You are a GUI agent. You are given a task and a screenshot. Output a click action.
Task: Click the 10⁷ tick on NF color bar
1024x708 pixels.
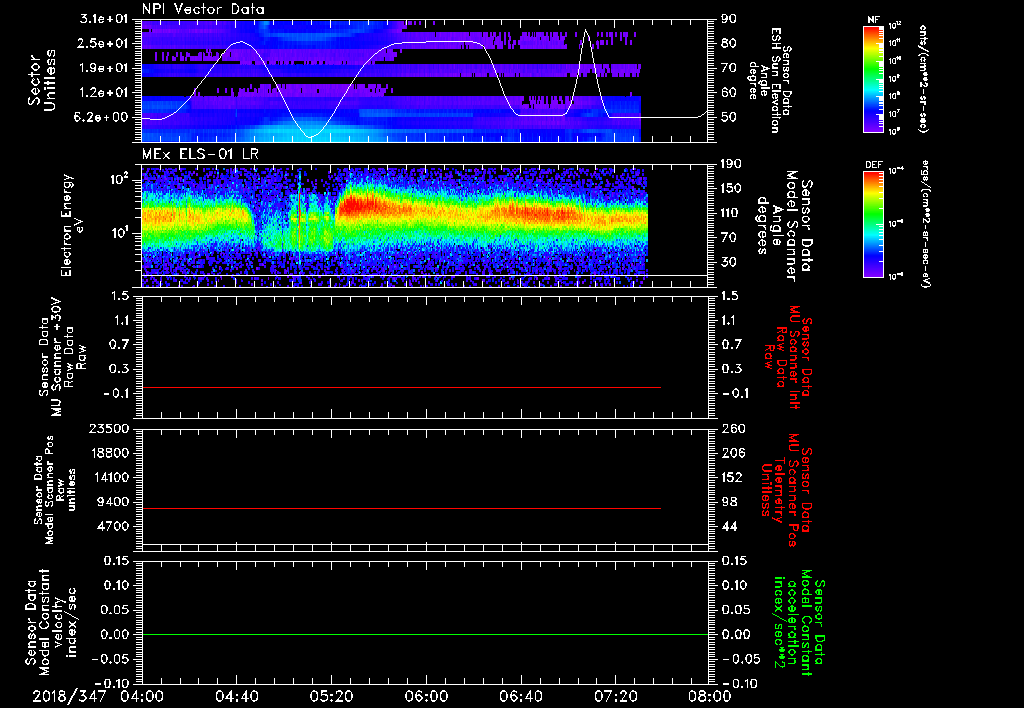[895, 114]
